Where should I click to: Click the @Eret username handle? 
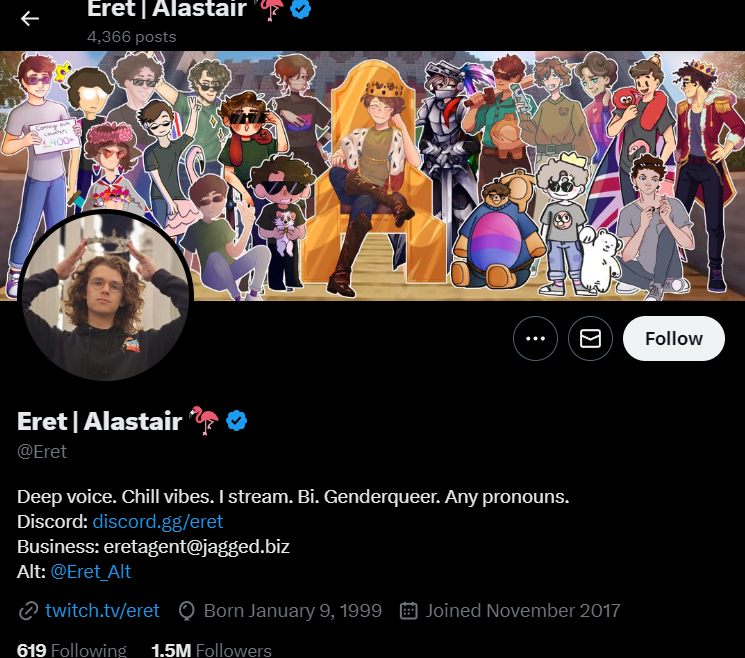tap(42, 451)
